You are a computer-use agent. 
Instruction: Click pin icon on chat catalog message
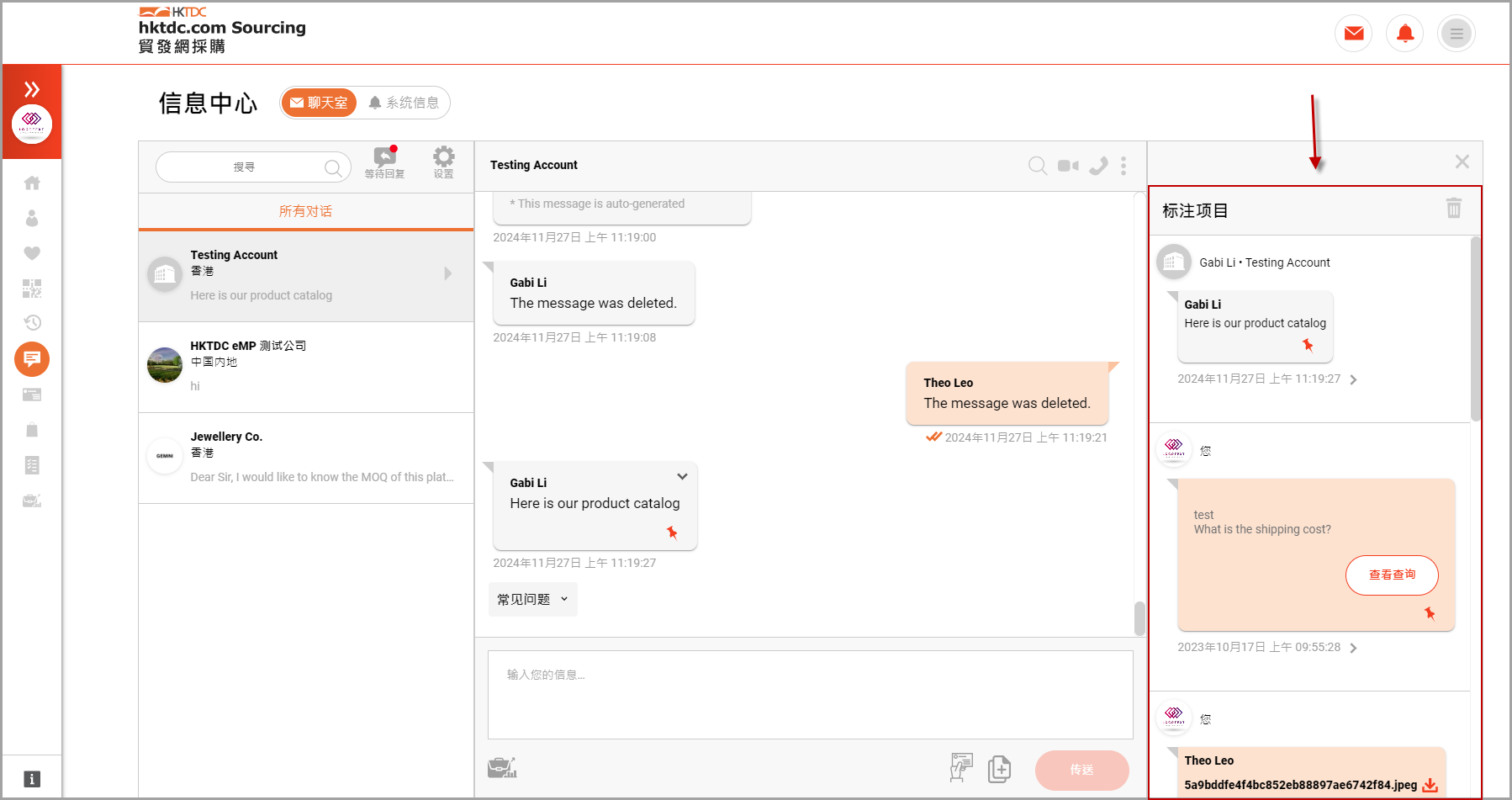click(x=672, y=532)
